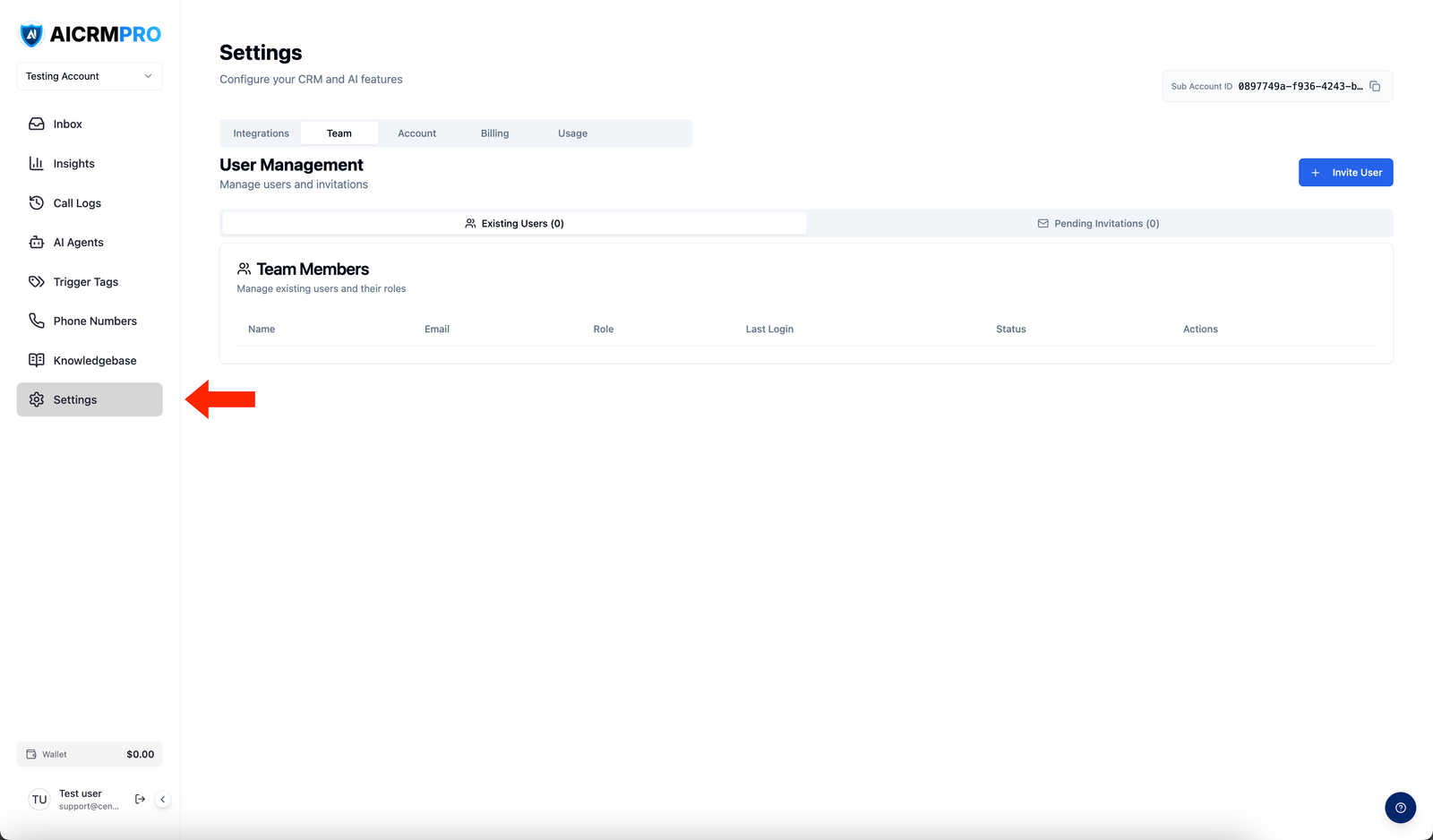Click the Wallet balance button
Viewport: 1433px width, 840px height.
(90, 754)
